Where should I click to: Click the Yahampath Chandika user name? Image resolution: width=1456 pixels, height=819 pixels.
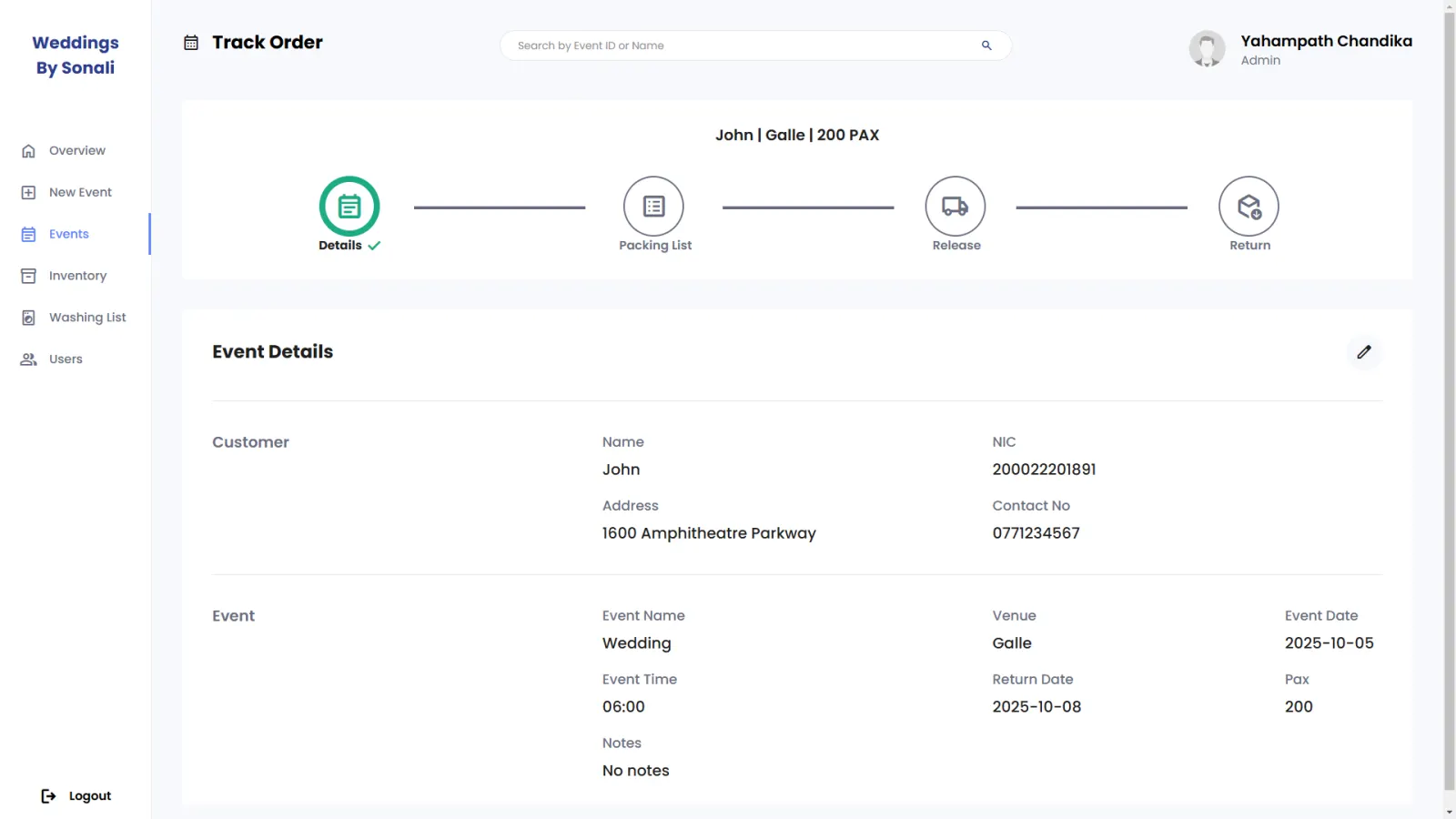pyautogui.click(x=1327, y=41)
